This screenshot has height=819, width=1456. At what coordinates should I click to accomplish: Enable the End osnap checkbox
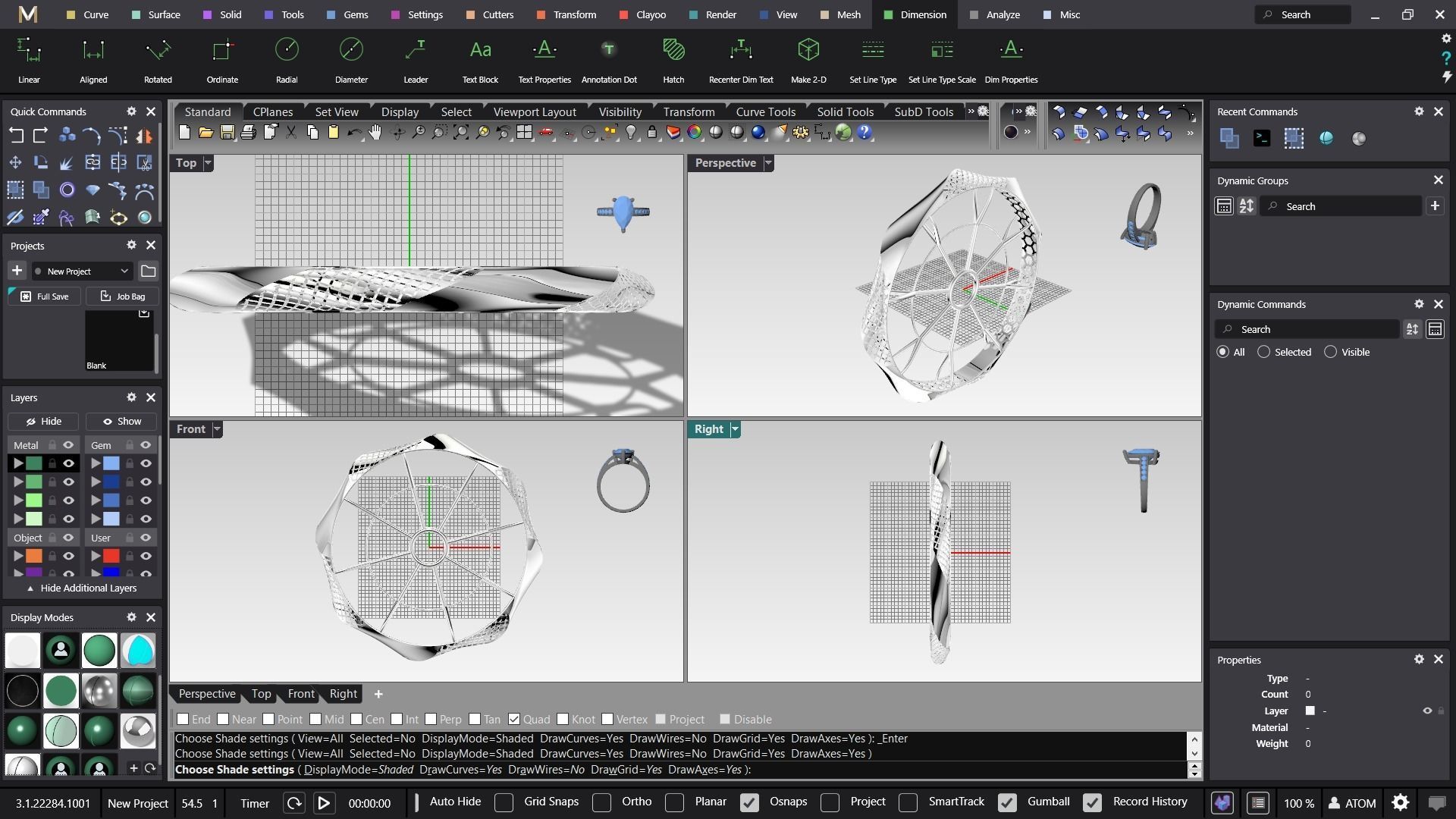pyautogui.click(x=183, y=719)
